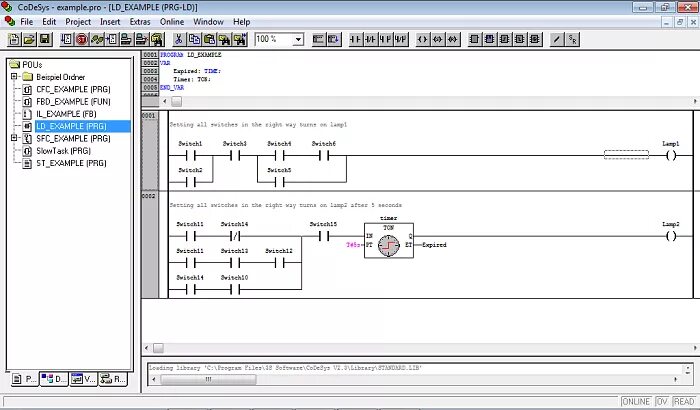Viewport: 700px width, 410px height.
Task: Select the Lamp2 coil
Action: tap(671, 236)
